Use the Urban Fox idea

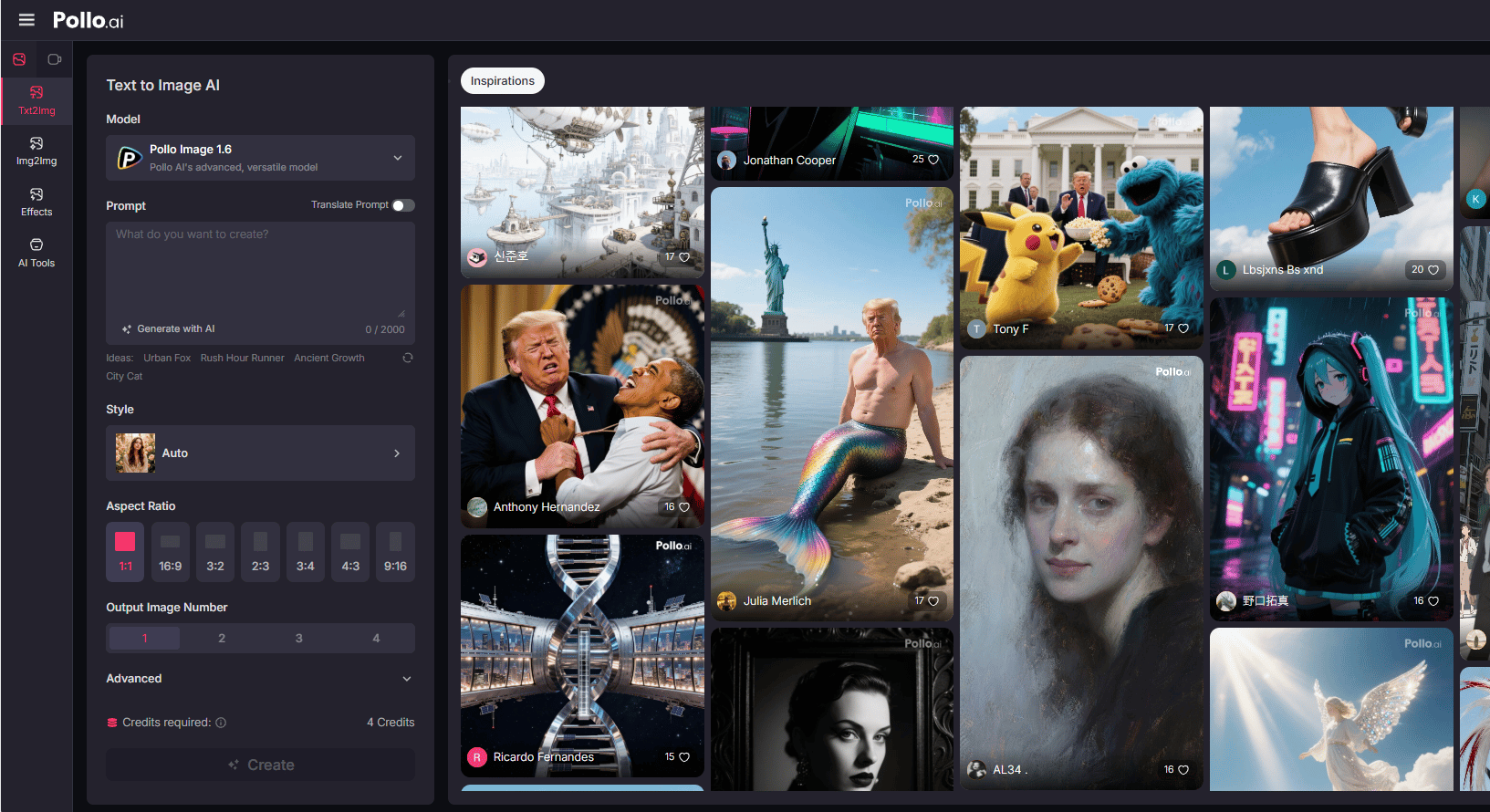167,358
